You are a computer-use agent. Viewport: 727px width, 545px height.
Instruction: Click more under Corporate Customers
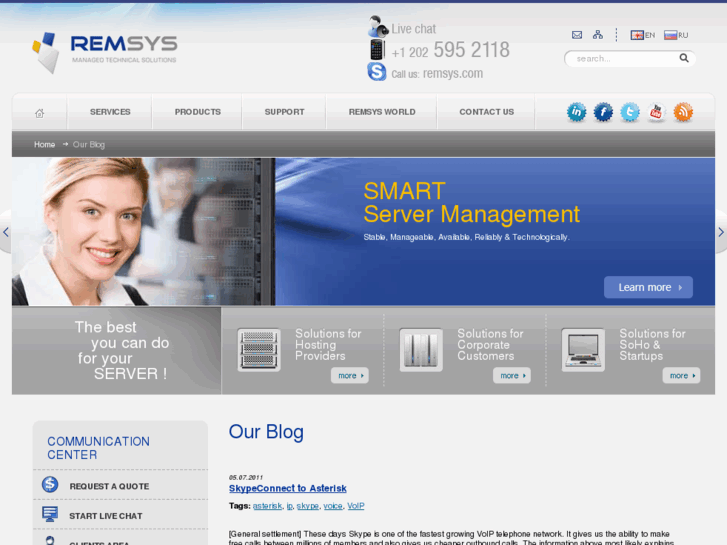pos(512,376)
